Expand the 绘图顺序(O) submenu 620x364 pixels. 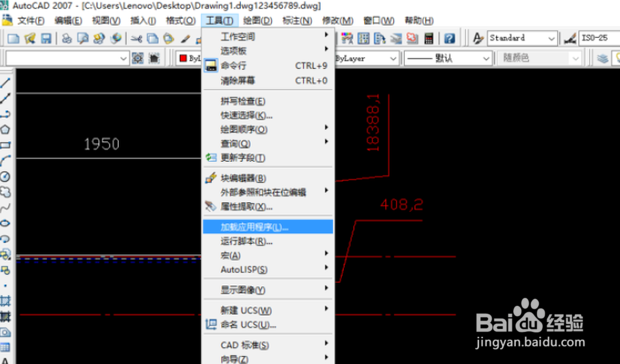click(268, 129)
